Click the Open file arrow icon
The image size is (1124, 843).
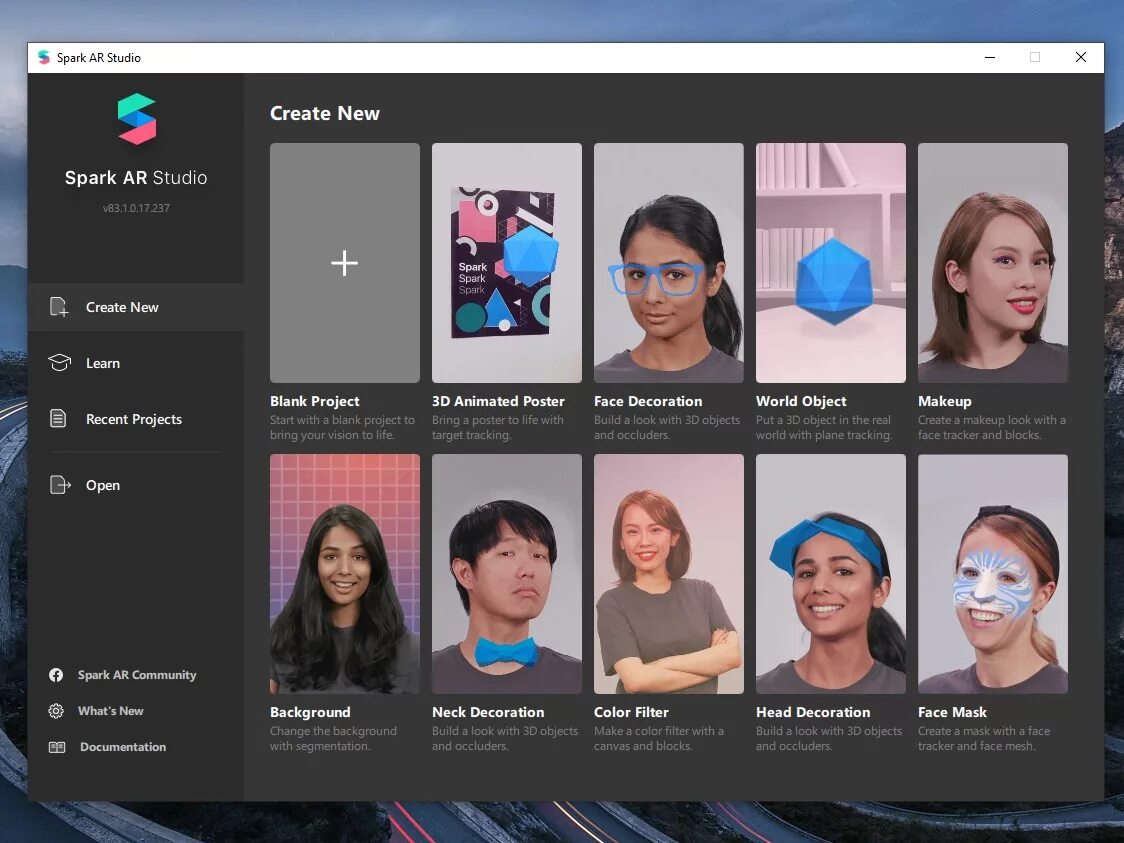(60, 485)
